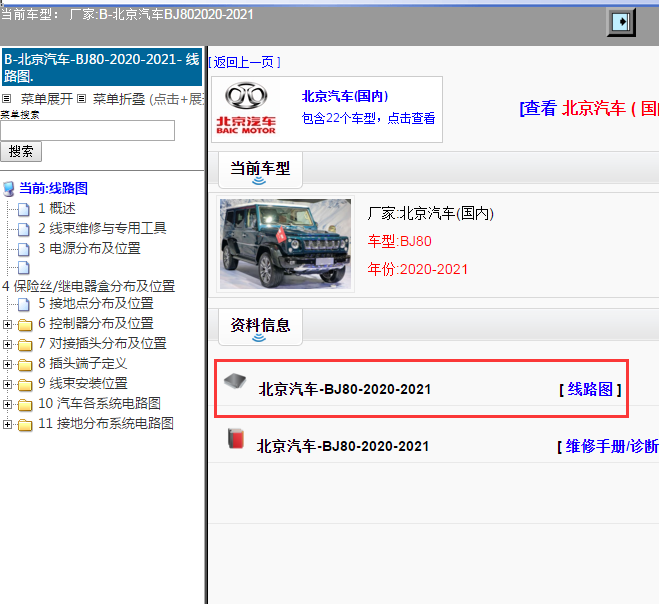Click the folder icon for 9 线束安装位置

pos(25,385)
